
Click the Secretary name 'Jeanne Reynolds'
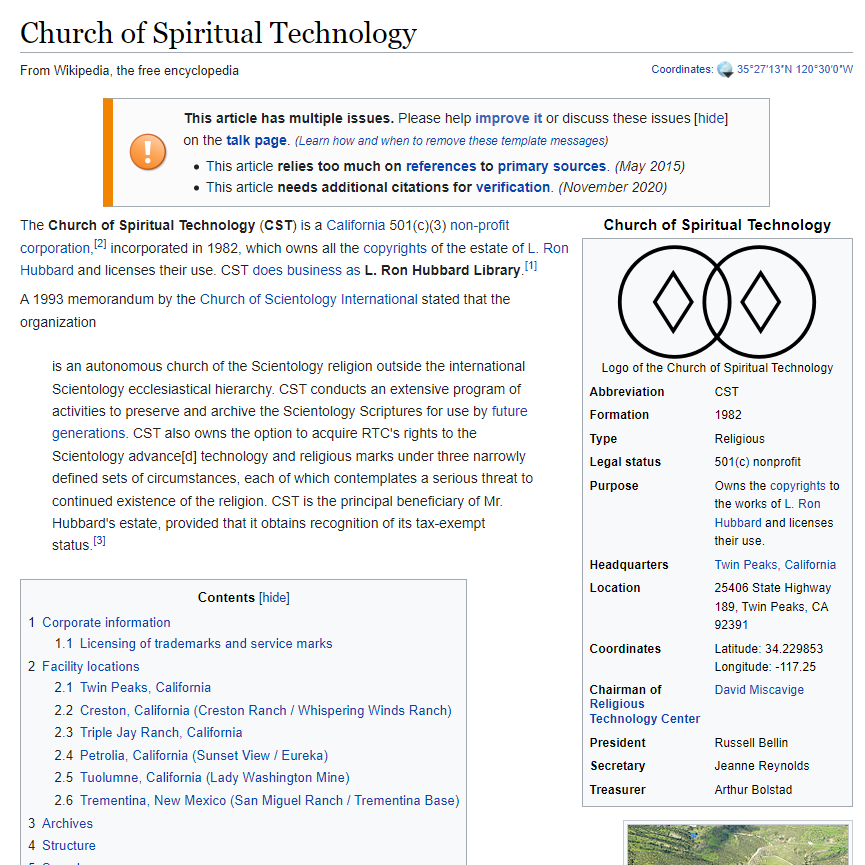[762, 766]
